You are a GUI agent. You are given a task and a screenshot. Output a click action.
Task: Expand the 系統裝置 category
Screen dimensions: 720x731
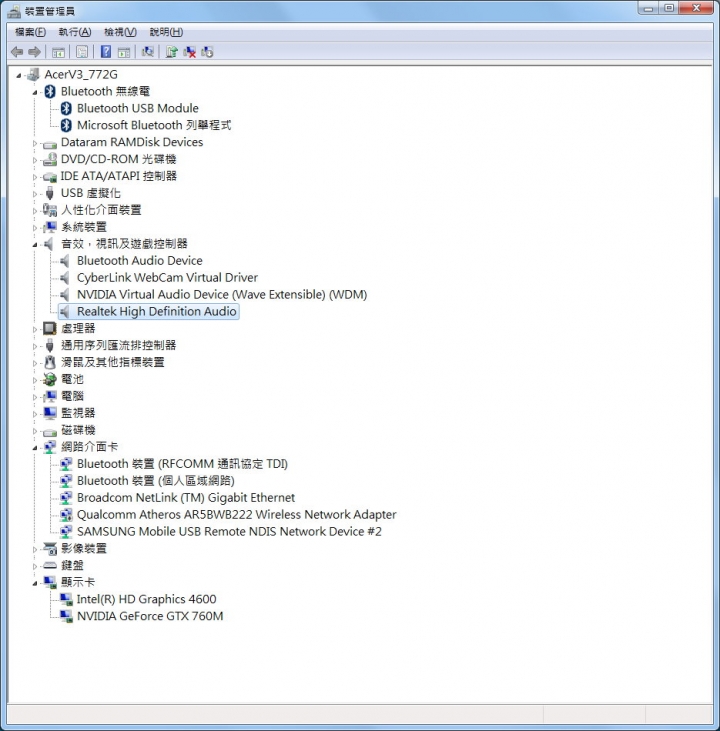tap(35, 228)
